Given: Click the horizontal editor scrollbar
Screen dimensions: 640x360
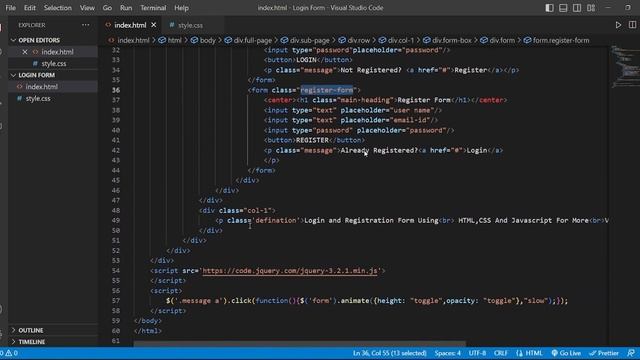Looking at the screenshot, I should pyautogui.click(x=300, y=344).
